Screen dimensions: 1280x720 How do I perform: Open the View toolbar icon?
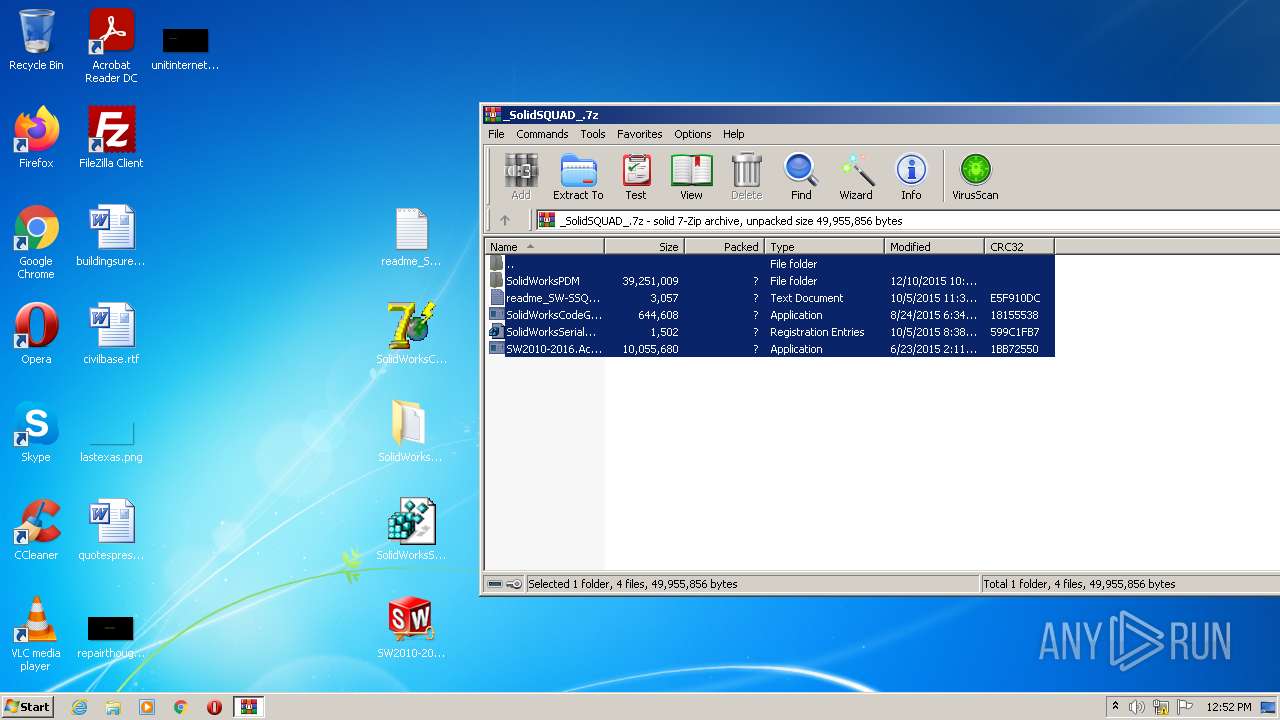[x=691, y=177]
